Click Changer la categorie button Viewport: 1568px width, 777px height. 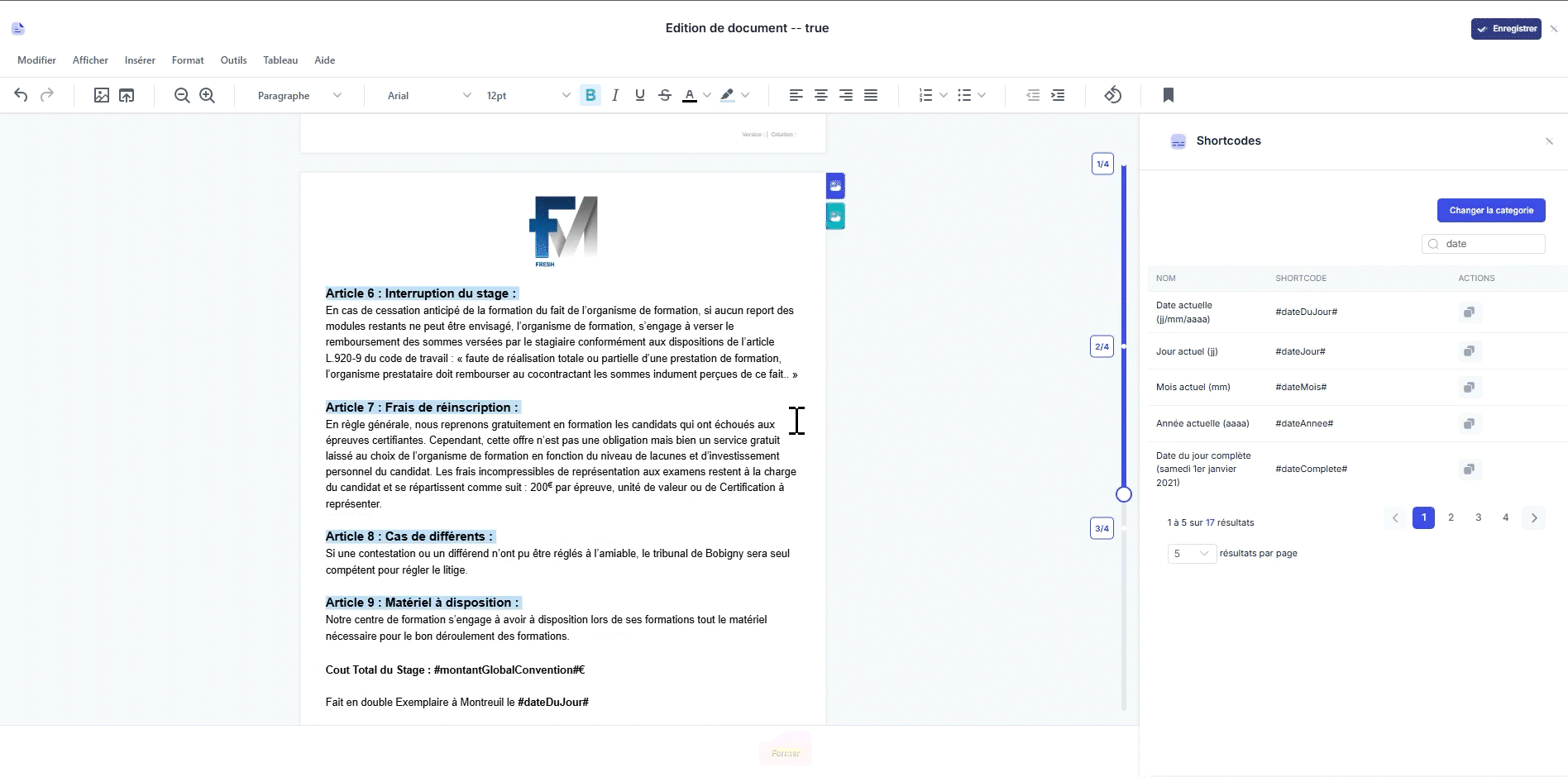point(1491,210)
